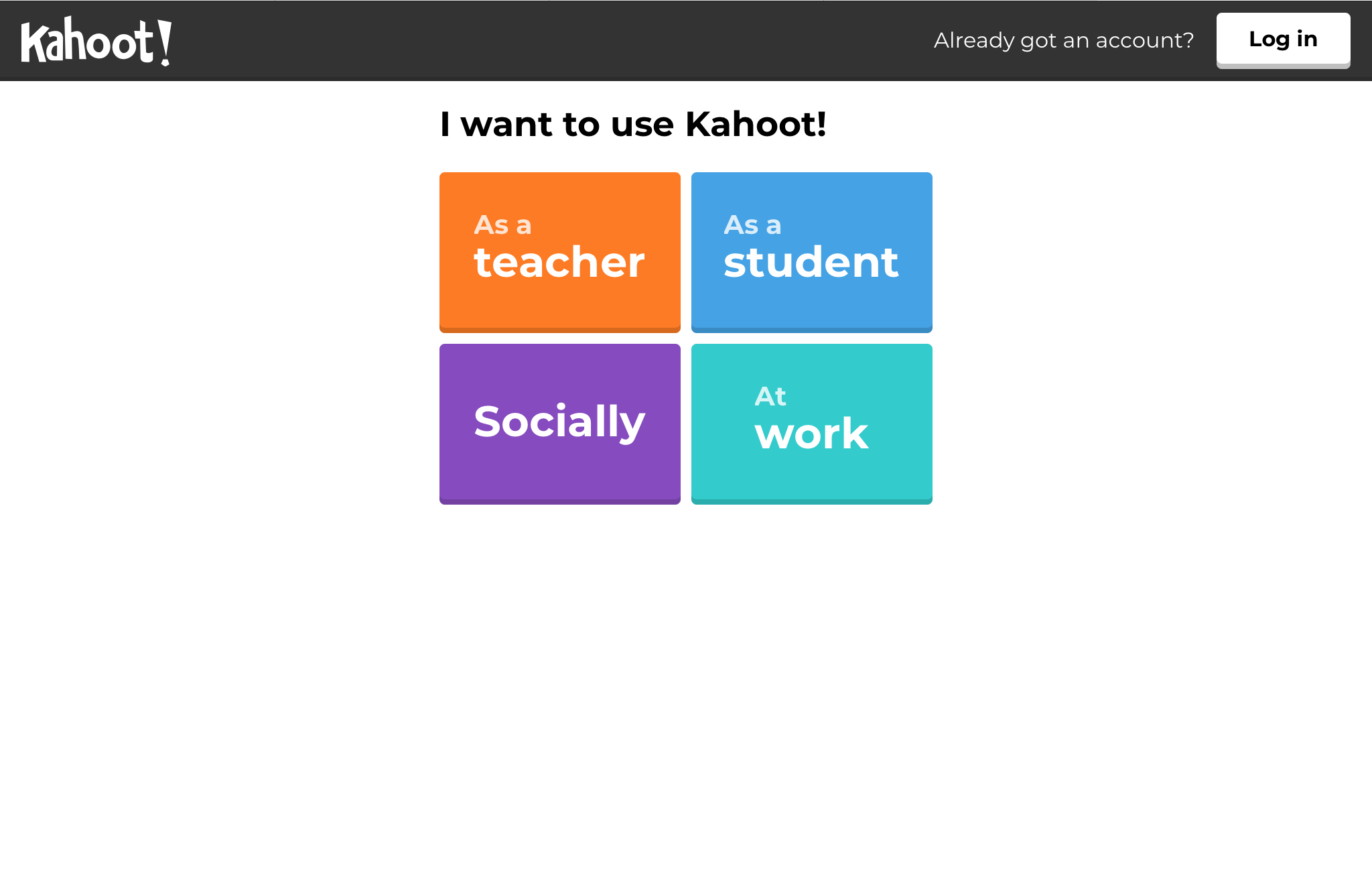1372x892 pixels.
Task: Click 'As a' label on teacher tile
Action: coord(502,225)
